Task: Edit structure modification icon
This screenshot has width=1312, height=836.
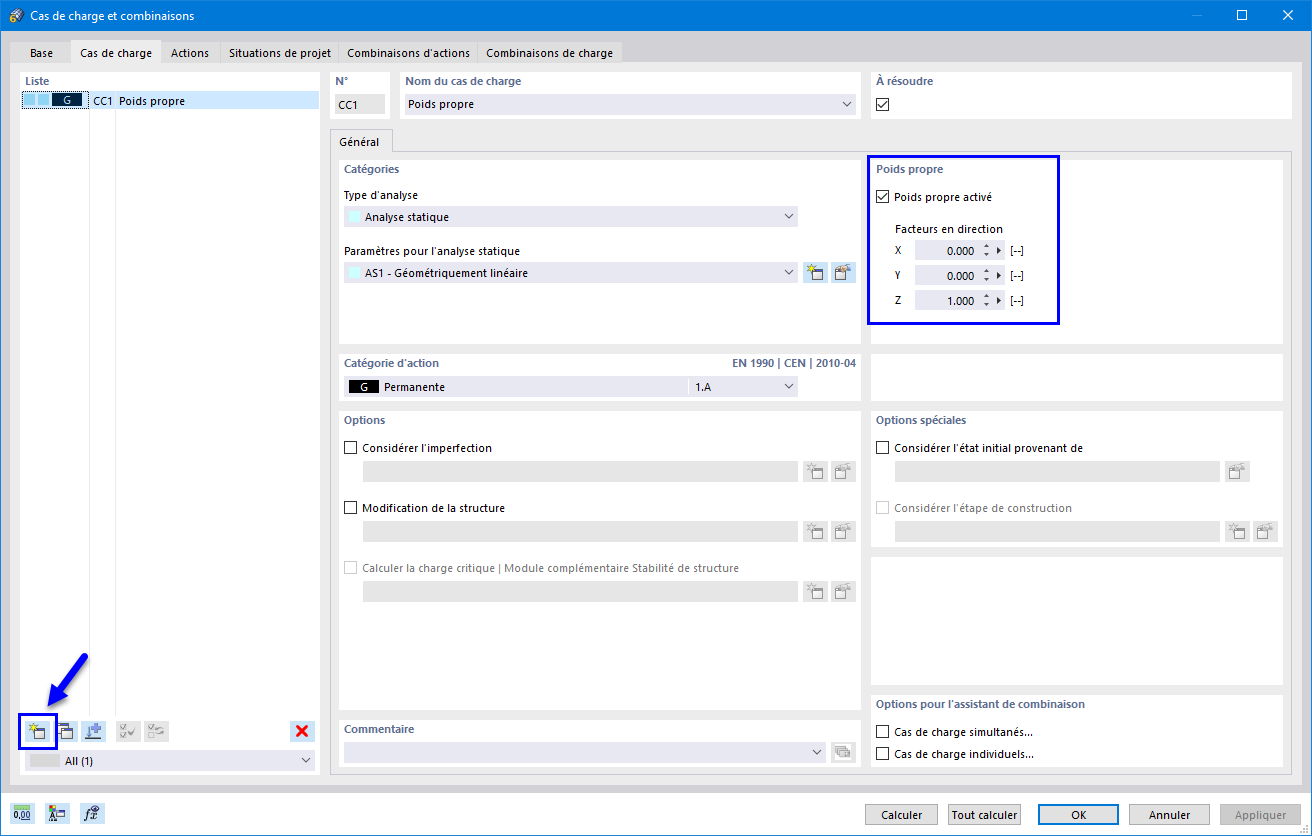Action: (844, 532)
